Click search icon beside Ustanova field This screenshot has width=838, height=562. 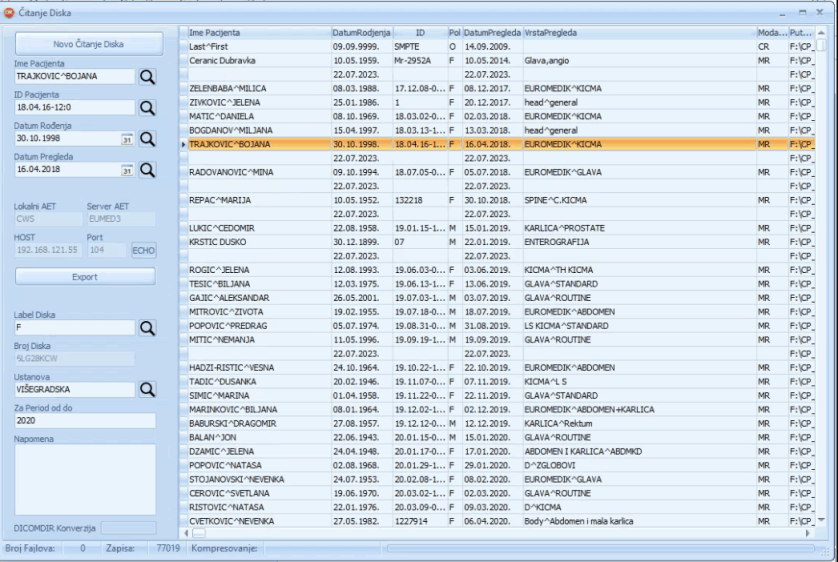pyautogui.click(x=147, y=390)
